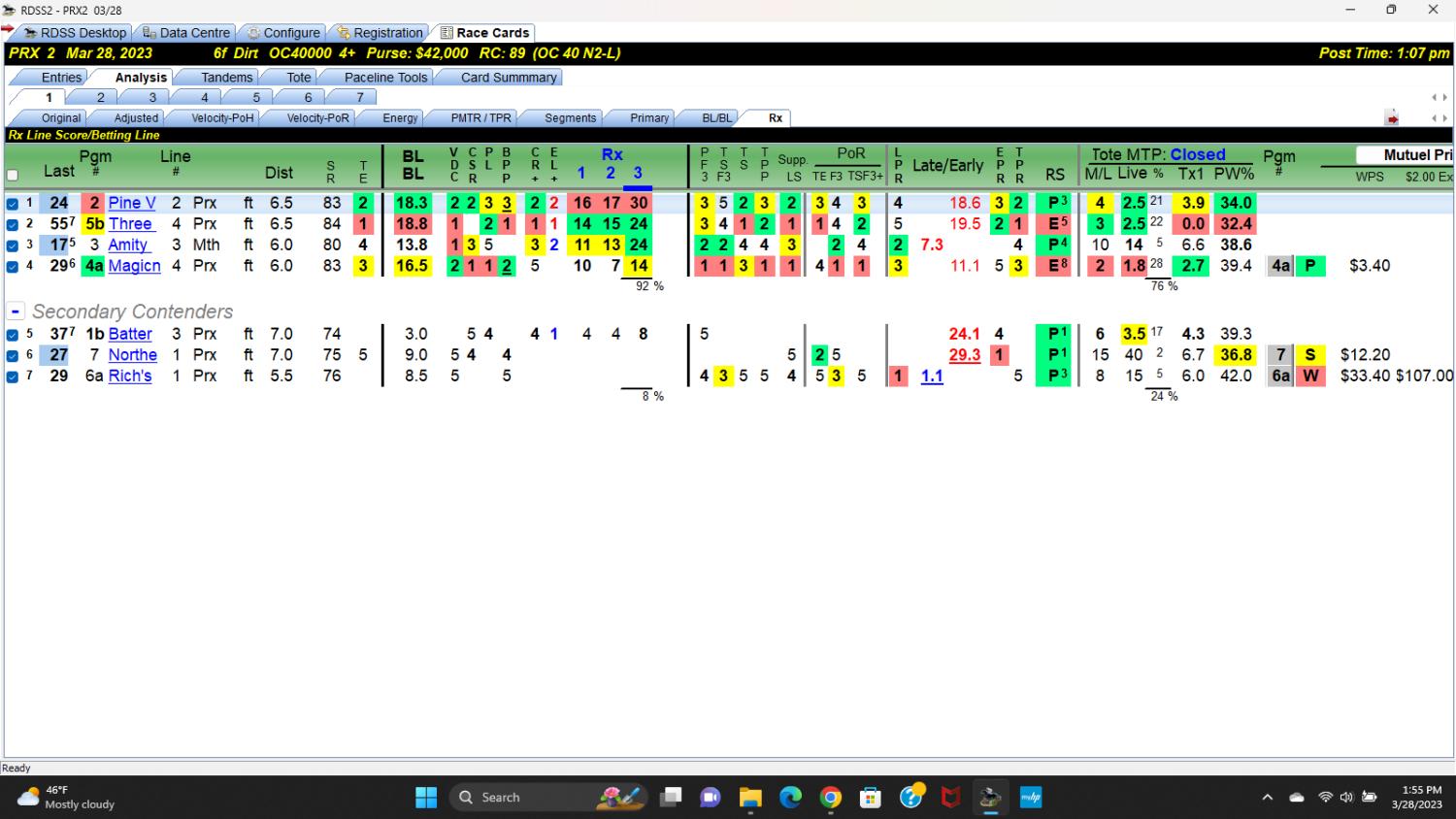The width and height of the screenshot is (1456, 819).
Task: Click the help question-mark taskbar icon
Action: pos(910,798)
